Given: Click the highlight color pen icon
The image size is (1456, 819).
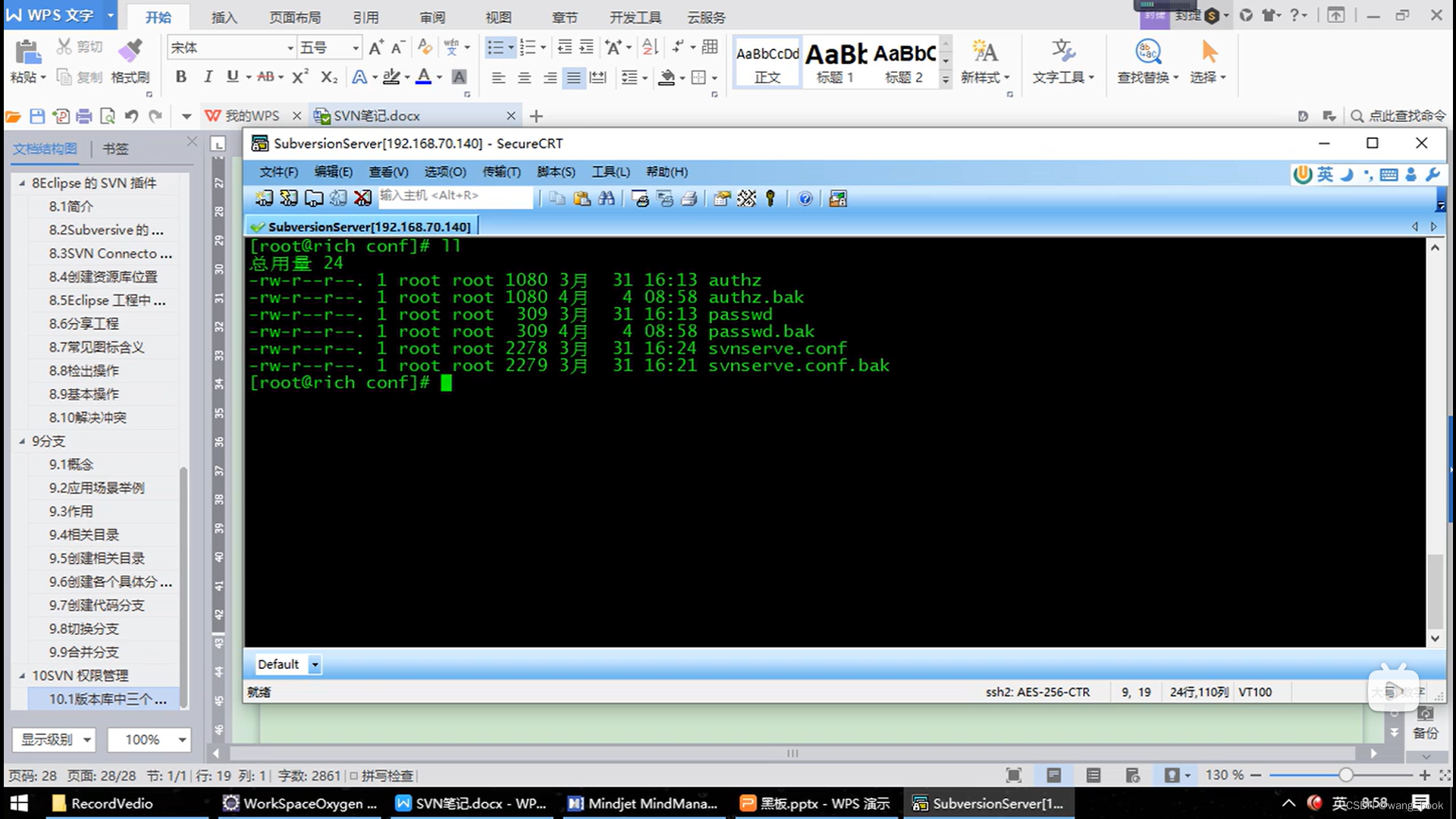Looking at the screenshot, I should coord(391,77).
